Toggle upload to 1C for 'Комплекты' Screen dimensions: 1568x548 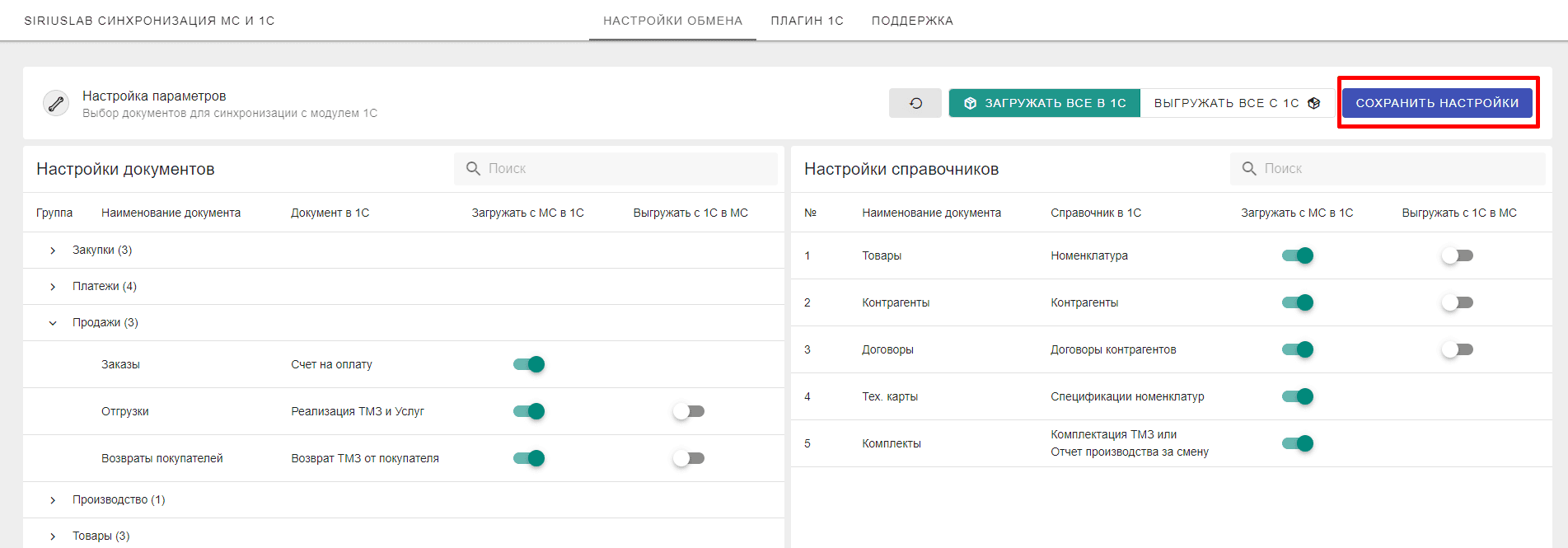[1298, 443]
